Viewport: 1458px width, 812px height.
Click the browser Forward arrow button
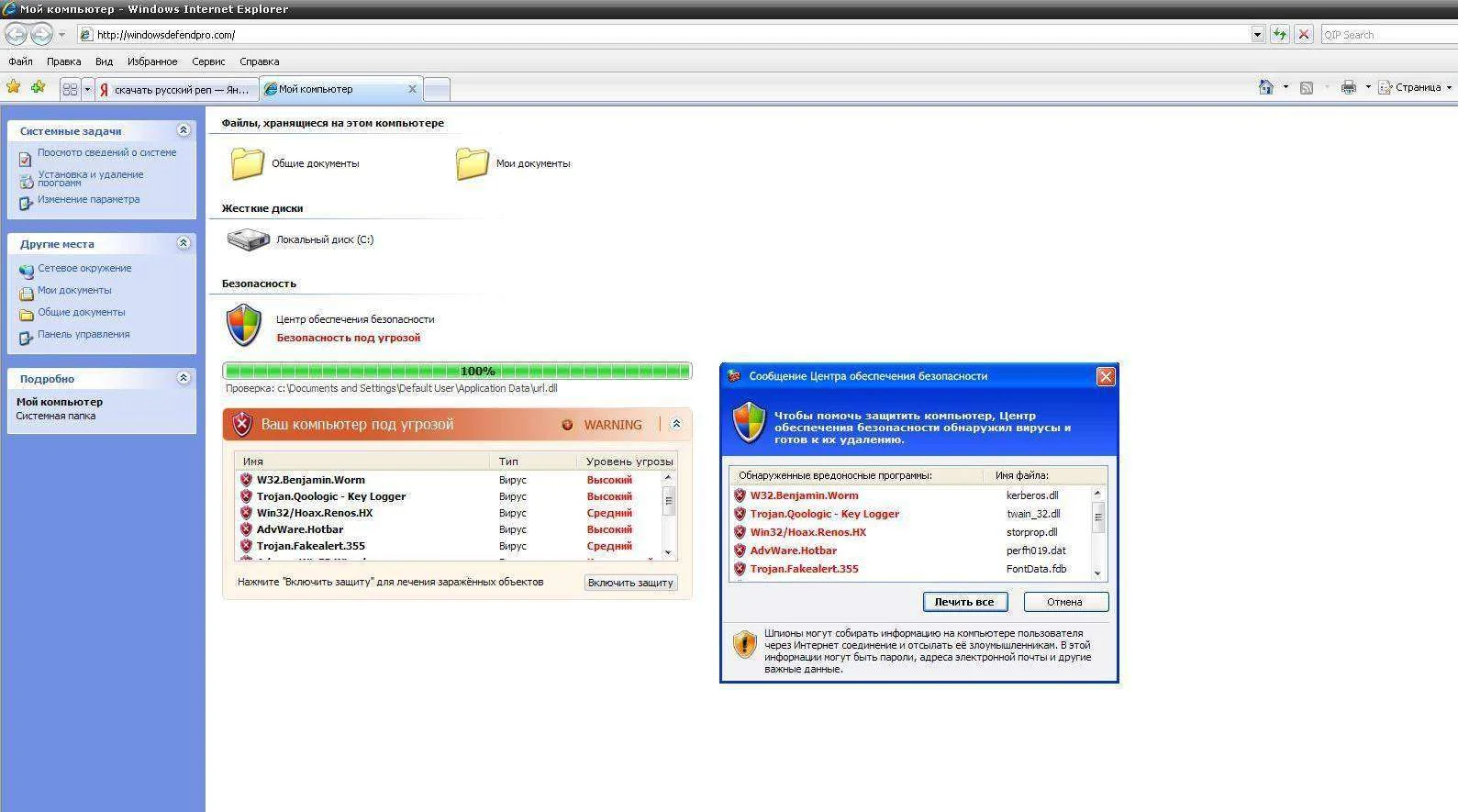[41, 35]
